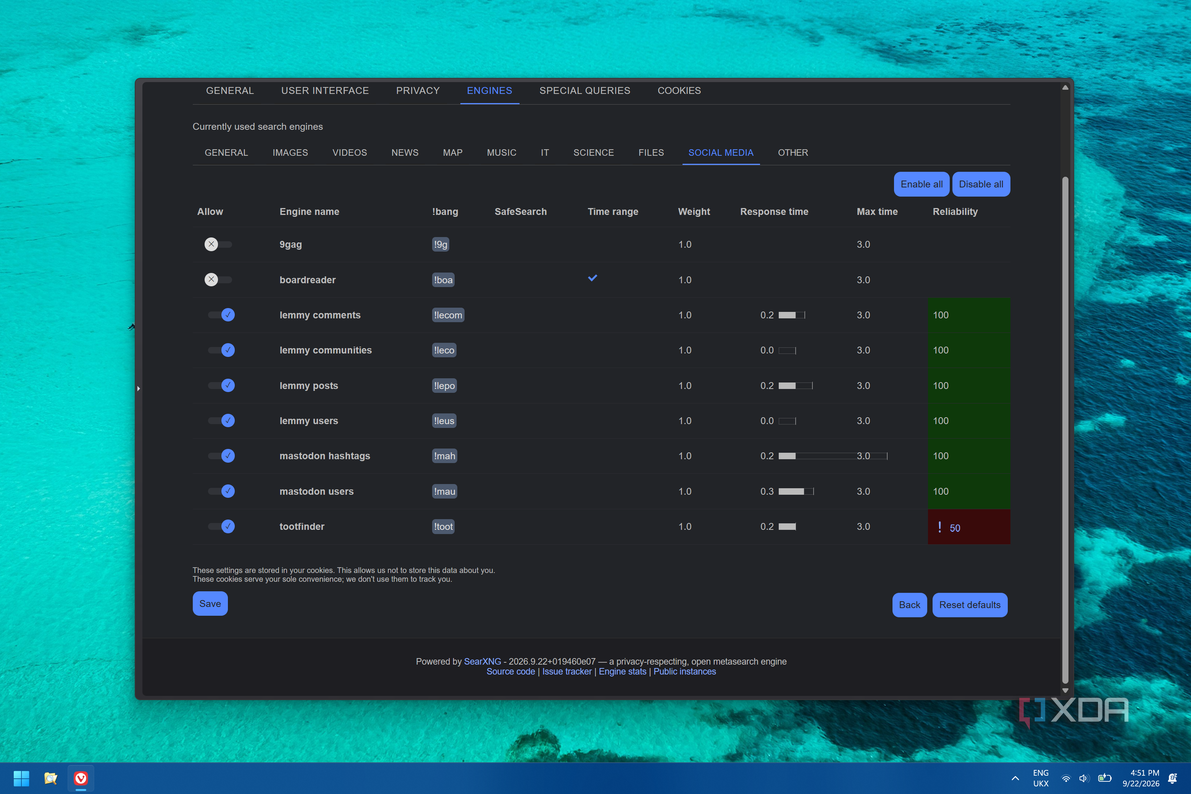This screenshot has height=794, width=1191.
Task: Expand the browser side panel arrow
Action: click(138, 388)
